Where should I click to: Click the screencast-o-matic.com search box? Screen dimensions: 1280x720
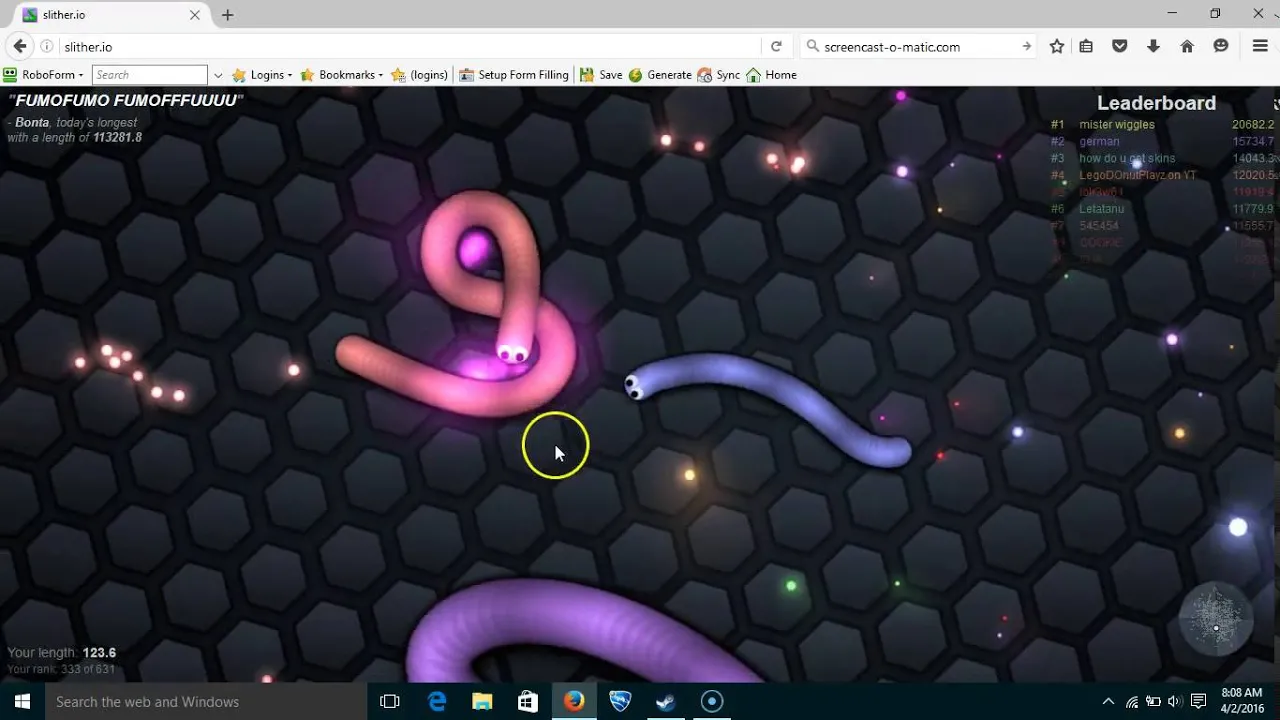click(918, 46)
